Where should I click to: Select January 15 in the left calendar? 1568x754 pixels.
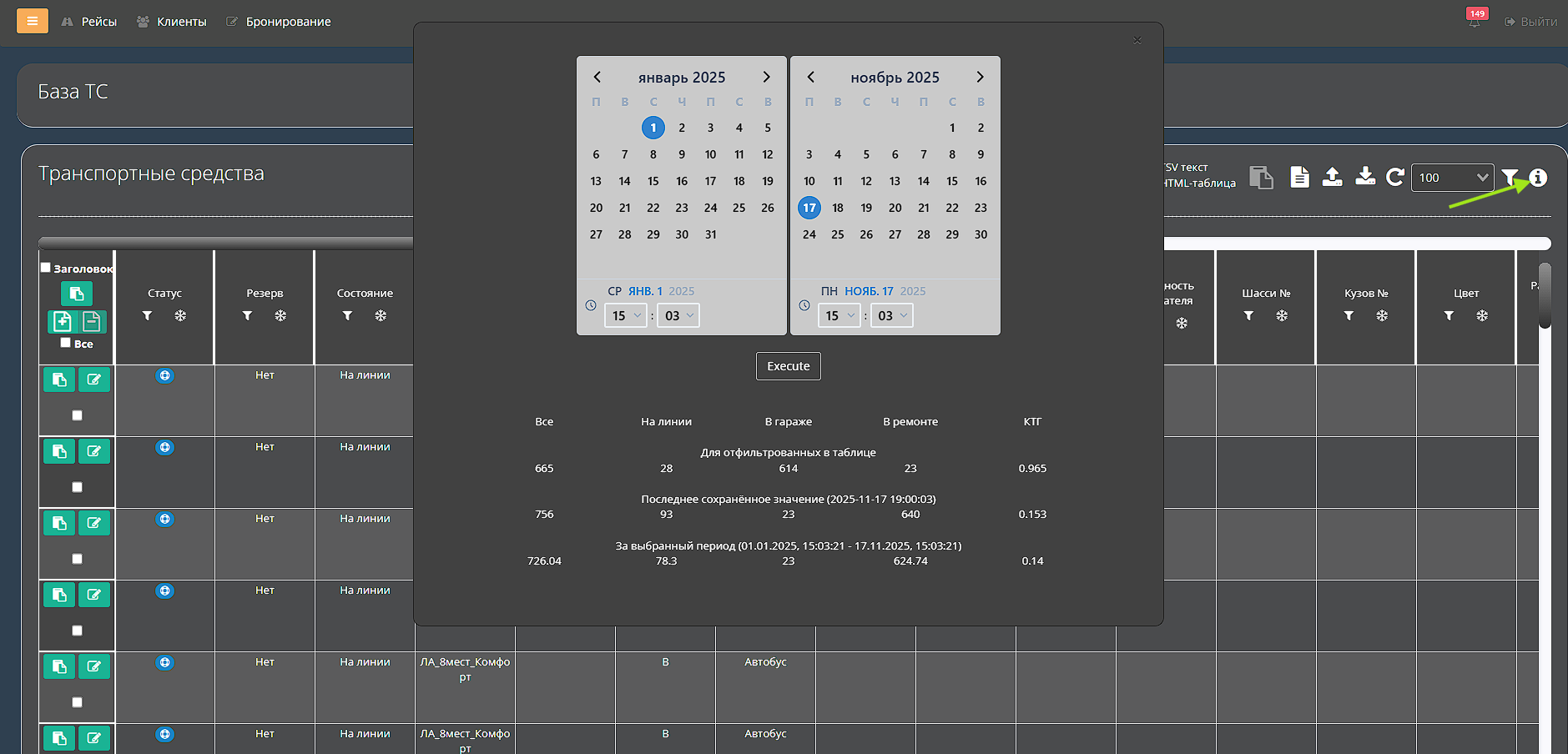tap(653, 181)
